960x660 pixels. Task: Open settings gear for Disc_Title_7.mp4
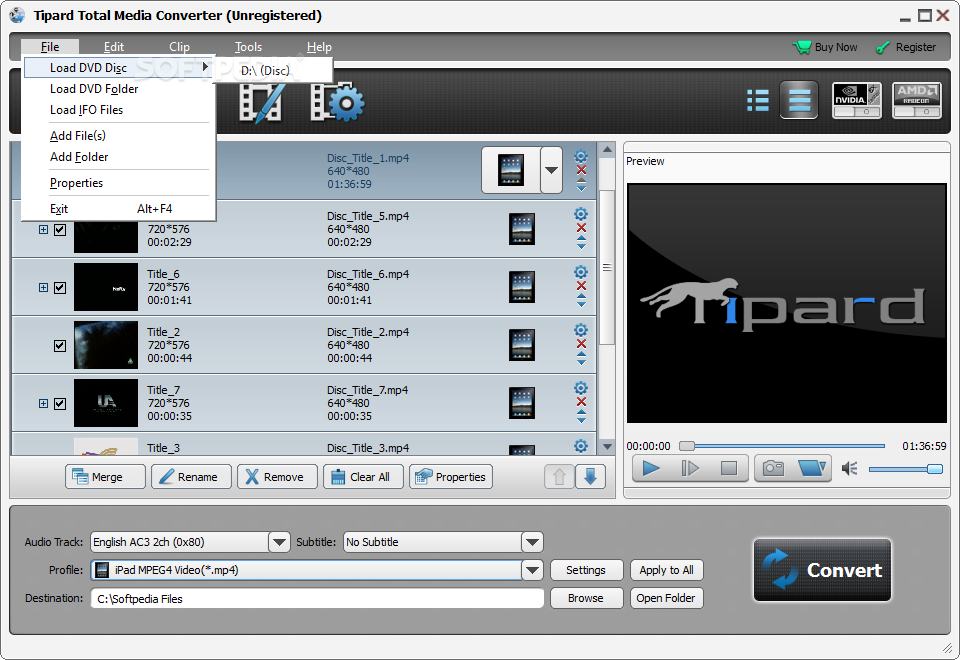581,388
